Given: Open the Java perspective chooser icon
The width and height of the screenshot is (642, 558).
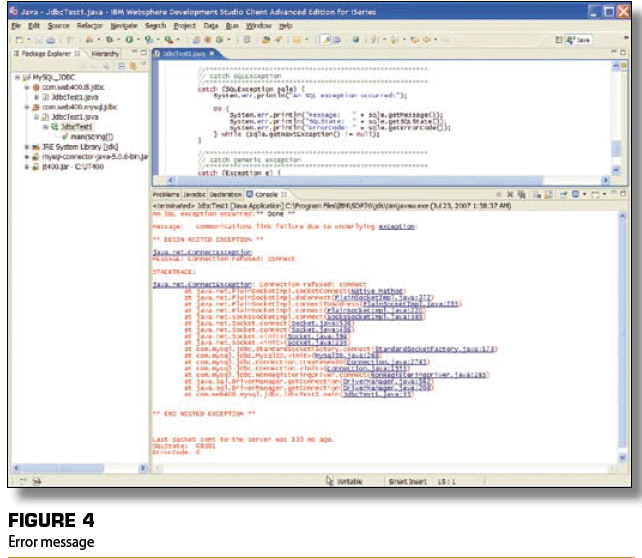Looking at the screenshot, I should [558, 40].
